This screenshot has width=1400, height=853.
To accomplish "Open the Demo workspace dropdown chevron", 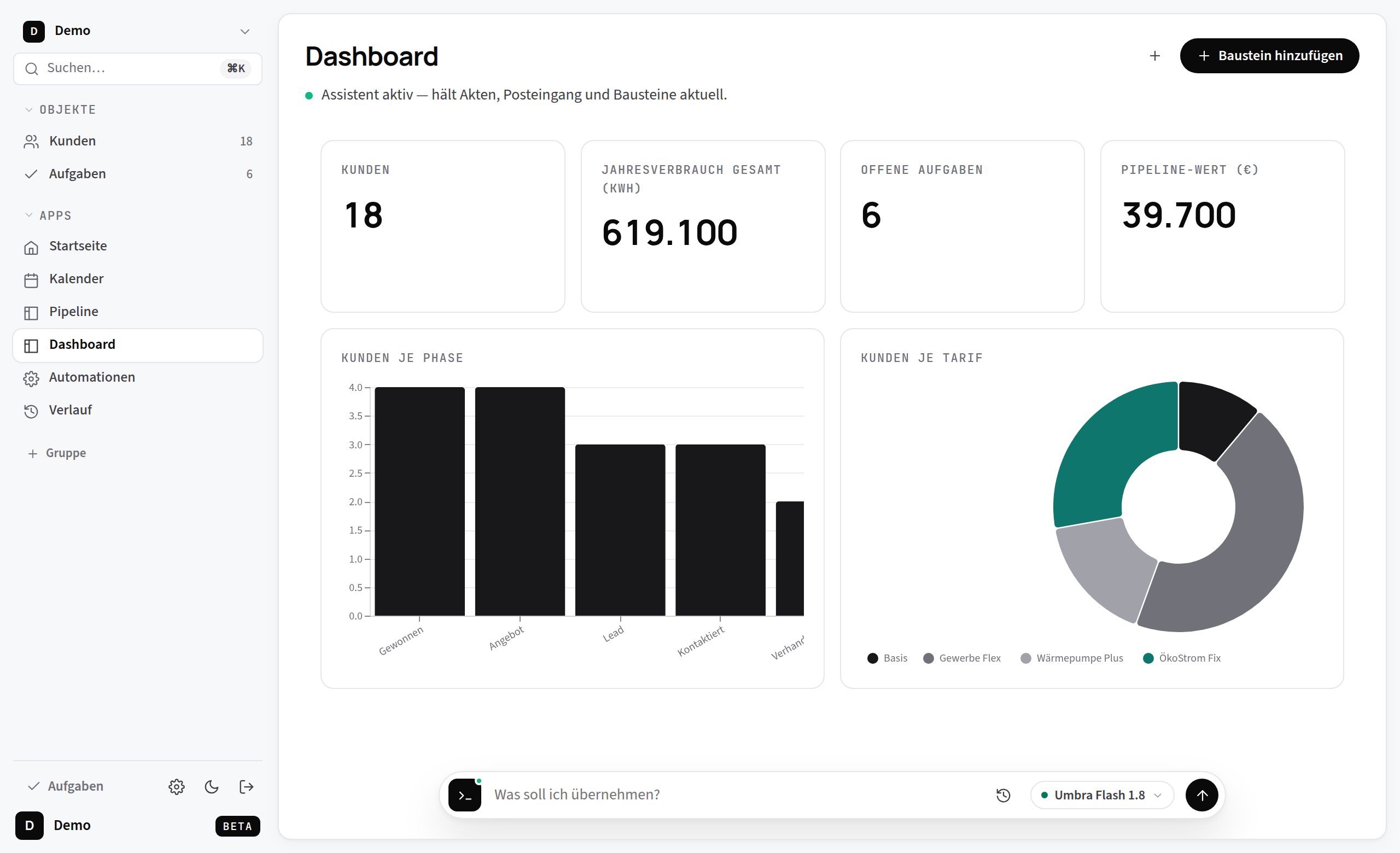I will coord(245,31).
